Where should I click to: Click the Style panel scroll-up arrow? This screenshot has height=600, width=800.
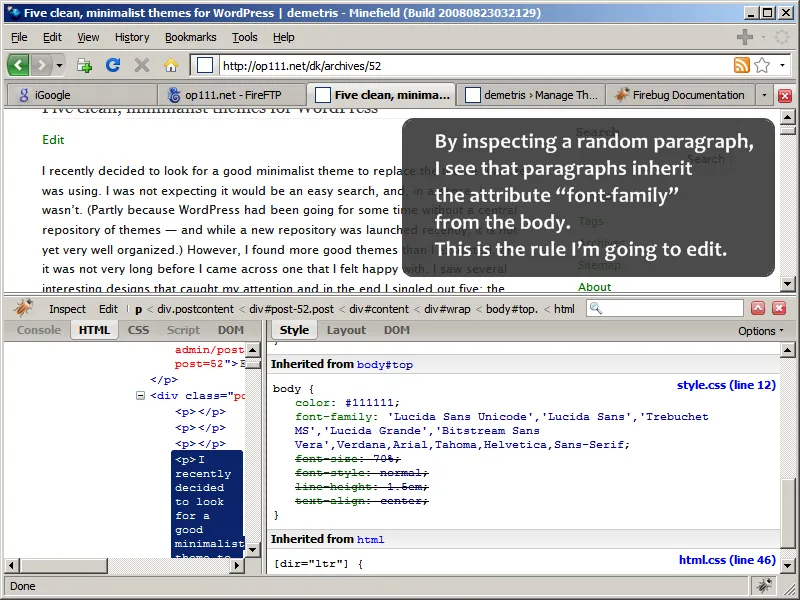pos(787,350)
